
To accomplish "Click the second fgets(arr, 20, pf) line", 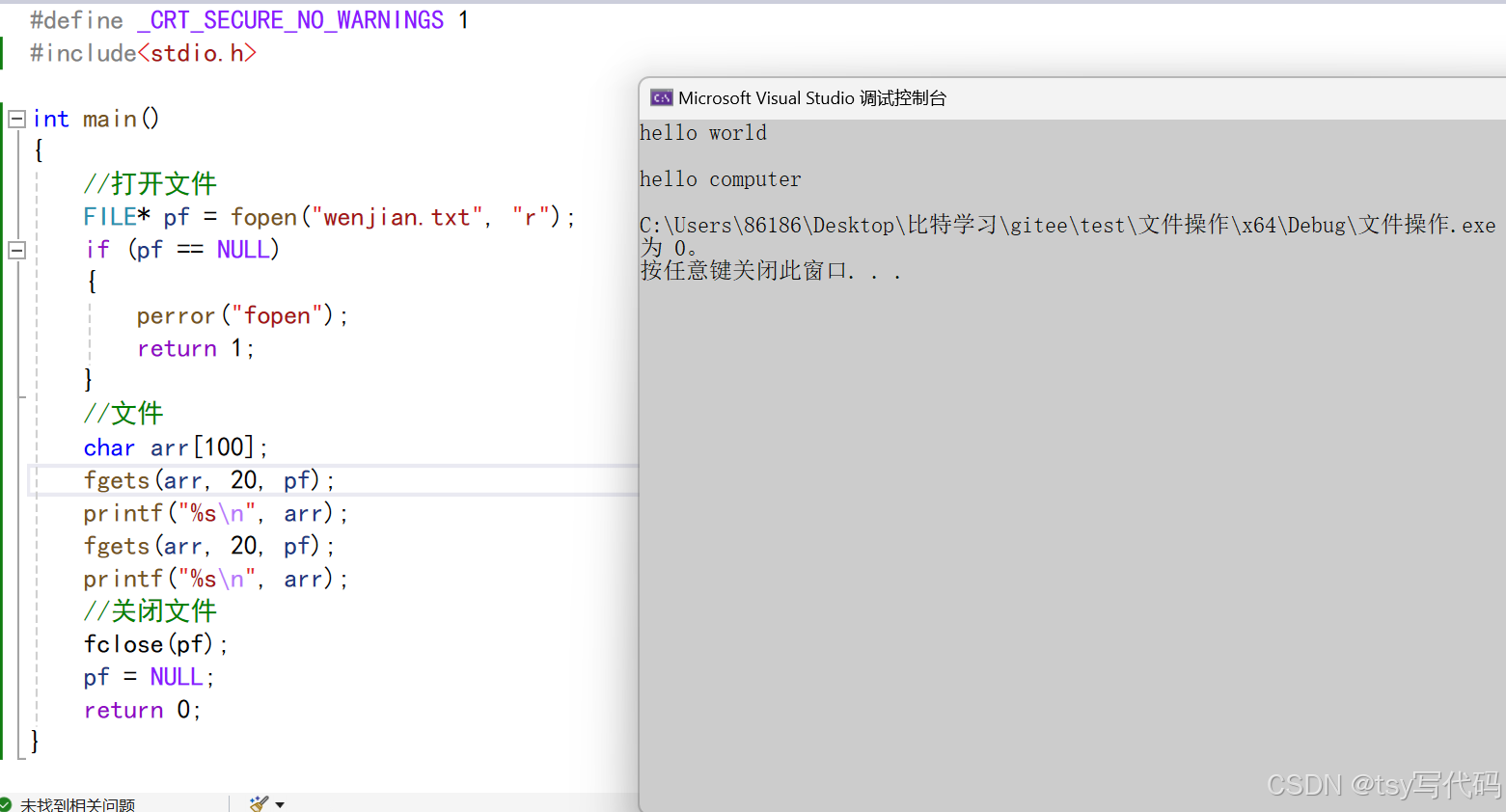I will (x=209, y=546).
